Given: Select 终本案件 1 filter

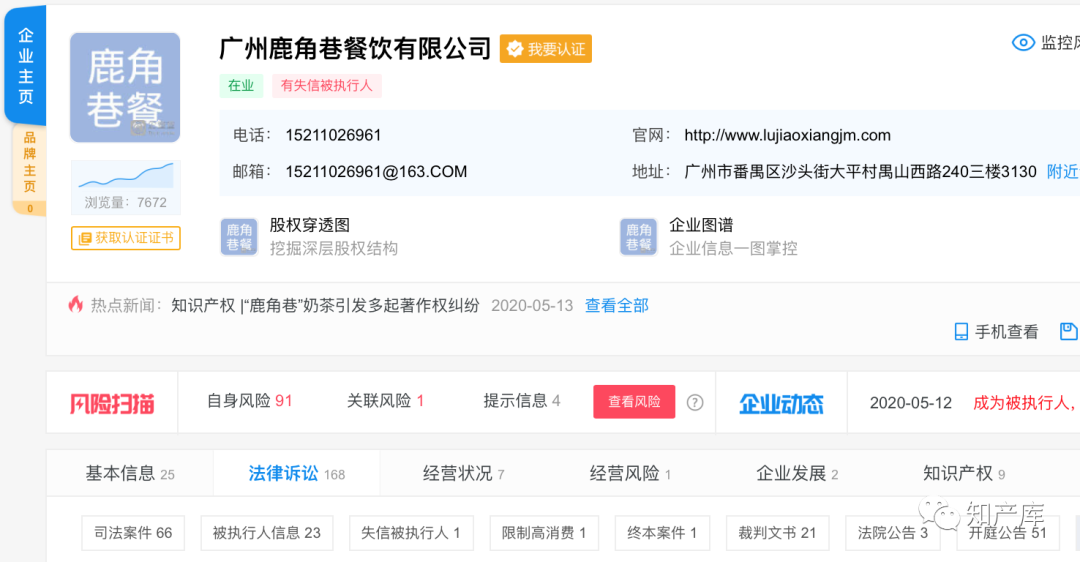Looking at the screenshot, I should click(662, 533).
